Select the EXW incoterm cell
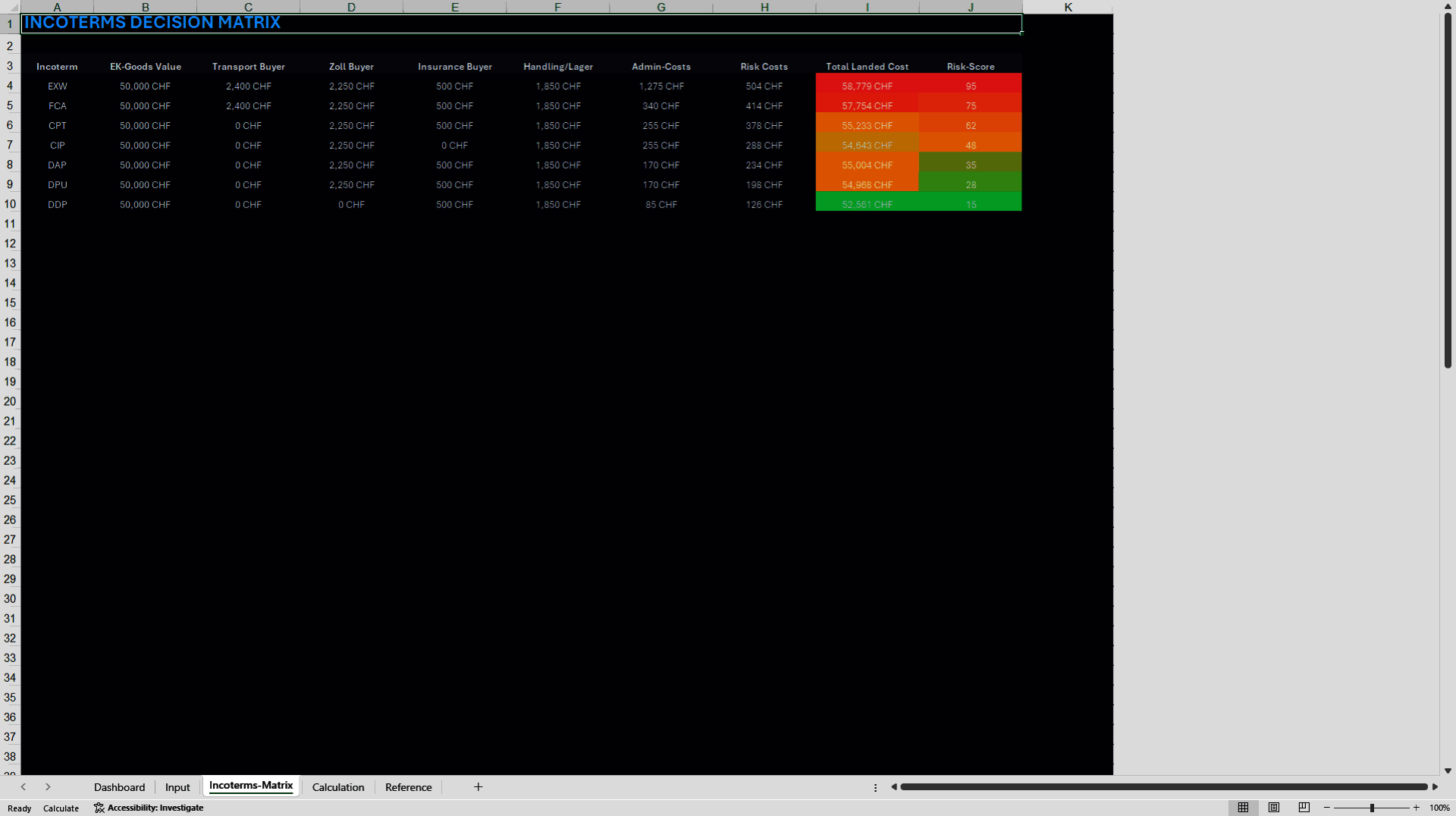This screenshot has height=816, width=1456. point(57,86)
